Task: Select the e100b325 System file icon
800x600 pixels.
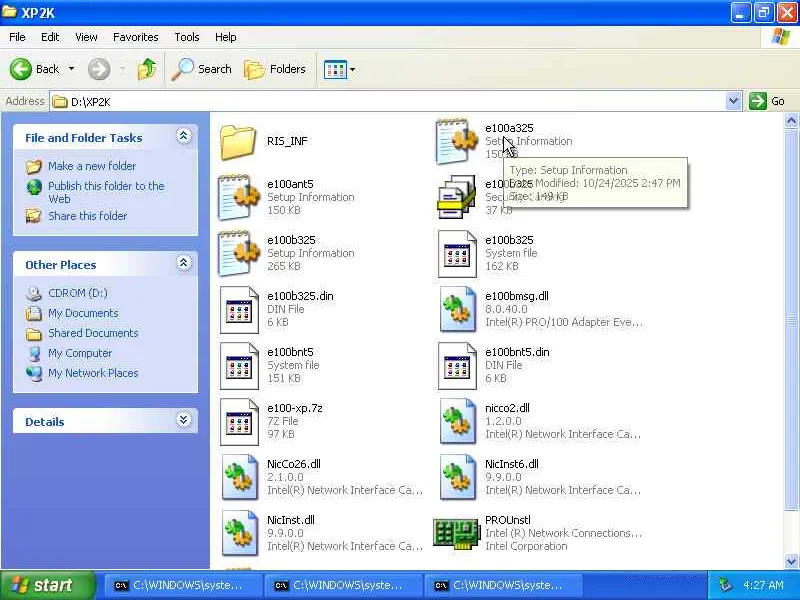Action: (x=457, y=254)
